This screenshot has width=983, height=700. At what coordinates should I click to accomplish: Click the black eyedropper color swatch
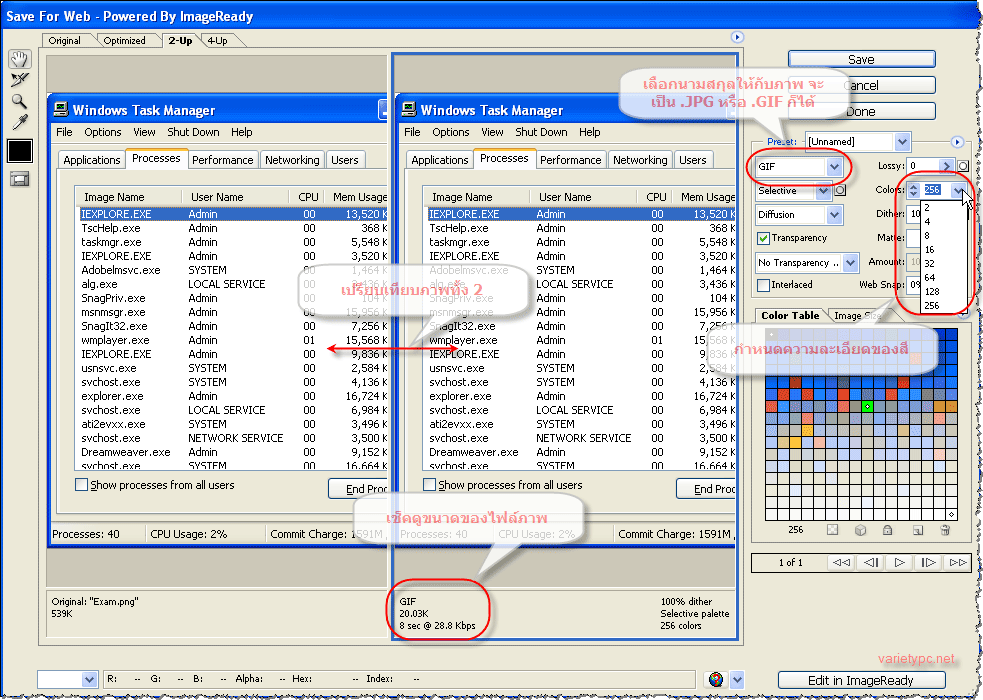[x=20, y=151]
